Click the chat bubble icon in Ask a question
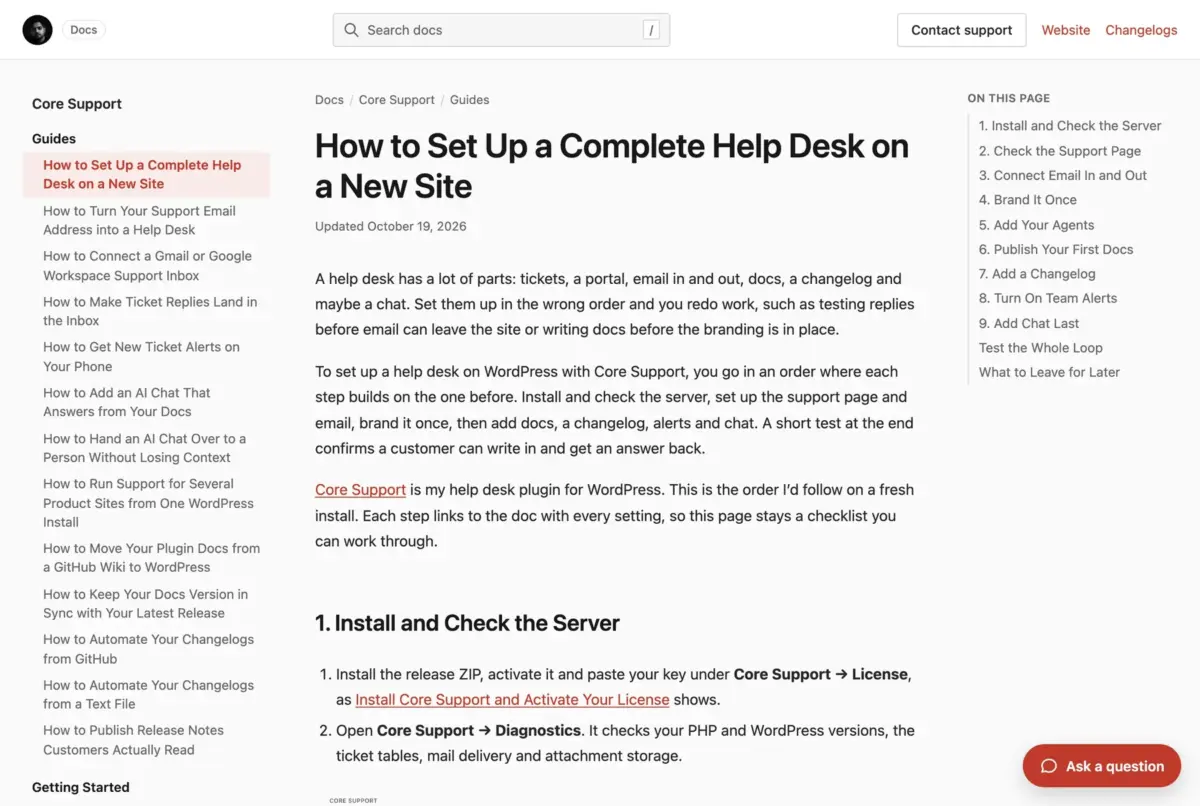The width and height of the screenshot is (1200, 806). click(x=1049, y=766)
